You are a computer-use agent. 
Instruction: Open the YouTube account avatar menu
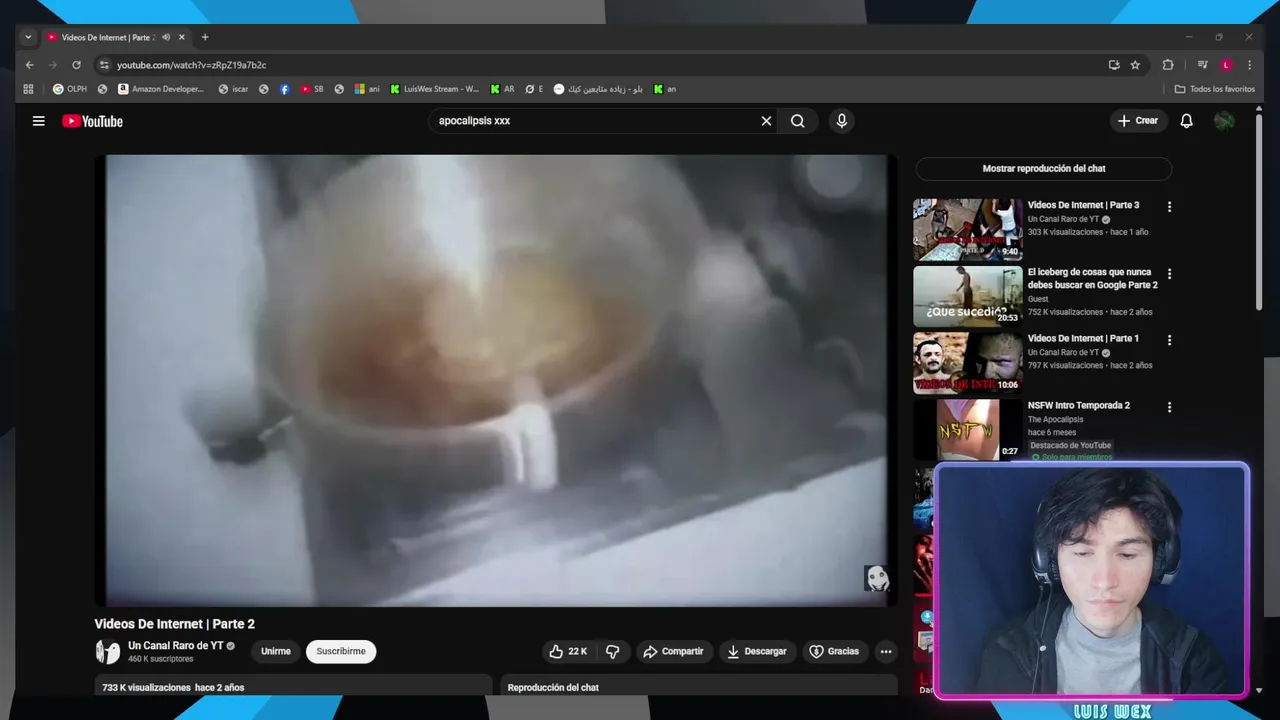click(1224, 121)
